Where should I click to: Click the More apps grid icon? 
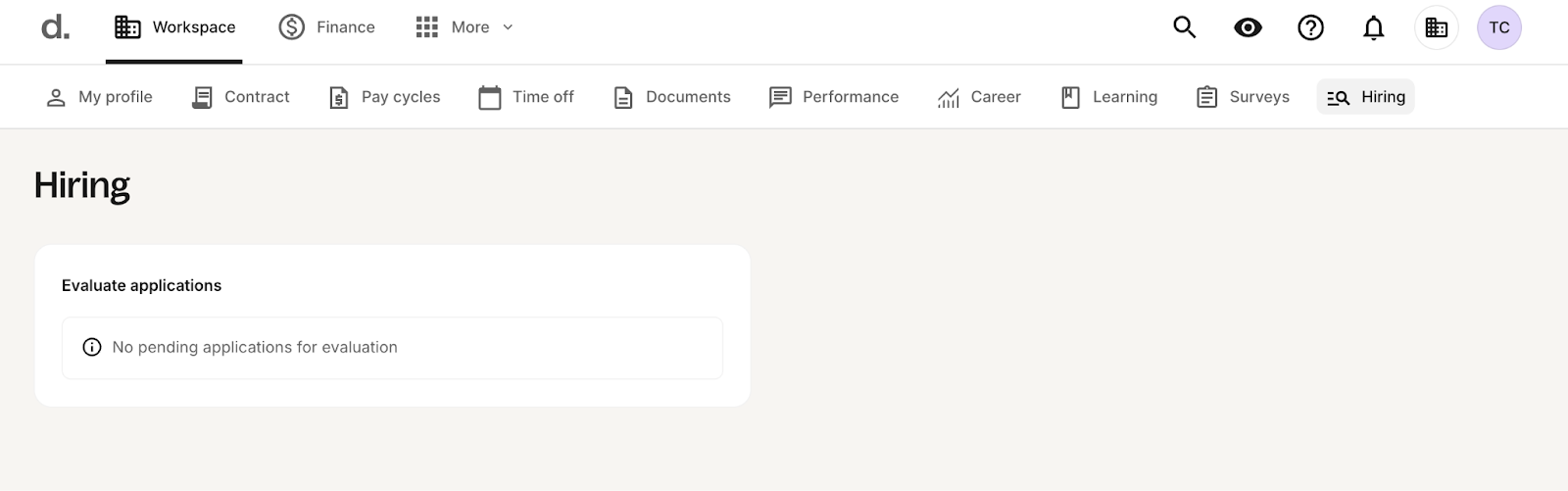427,27
